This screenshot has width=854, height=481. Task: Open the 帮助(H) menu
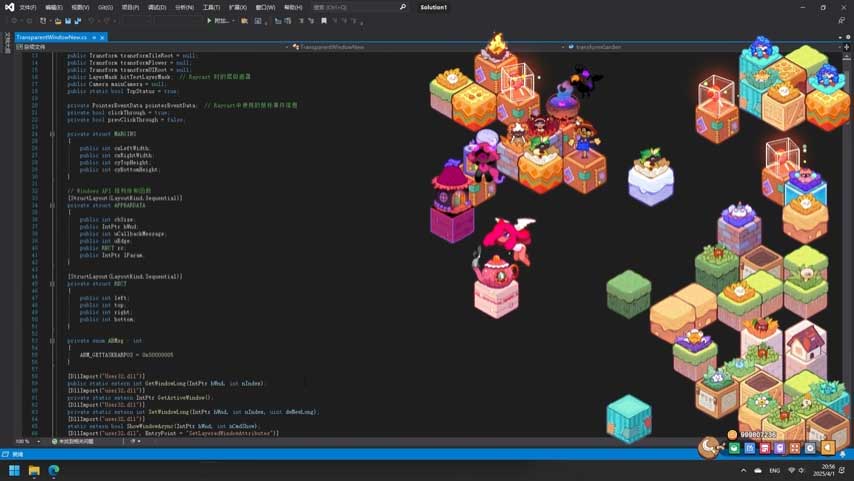tap(293, 7)
